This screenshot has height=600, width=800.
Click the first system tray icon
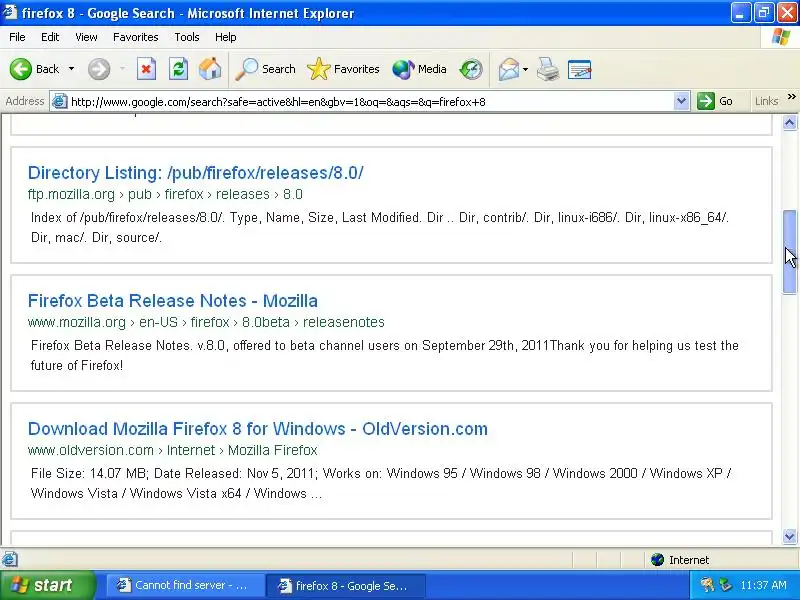(x=707, y=585)
